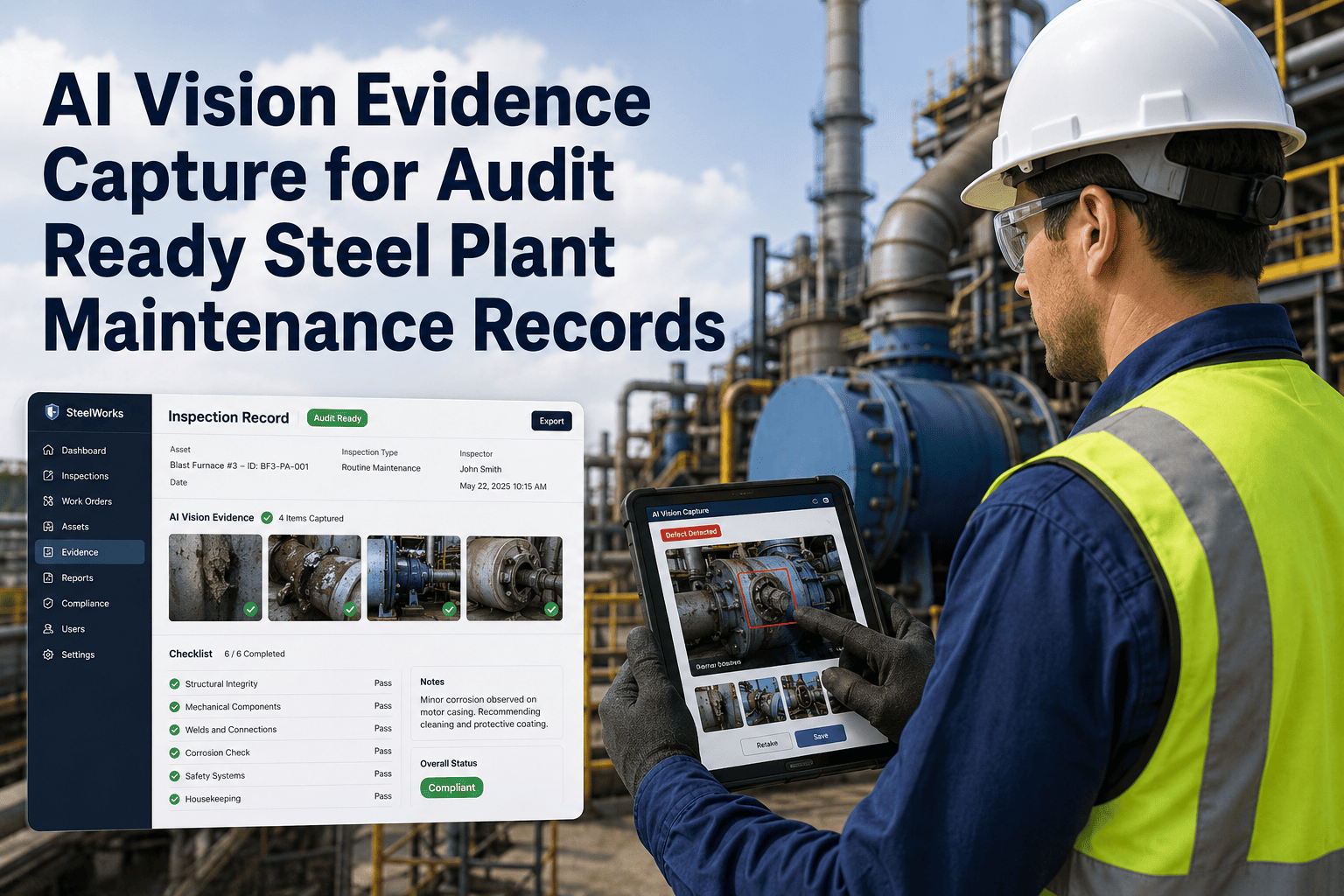Image resolution: width=1344 pixels, height=896 pixels.
Task: Click the Evidence icon in sidebar
Action: [48, 552]
